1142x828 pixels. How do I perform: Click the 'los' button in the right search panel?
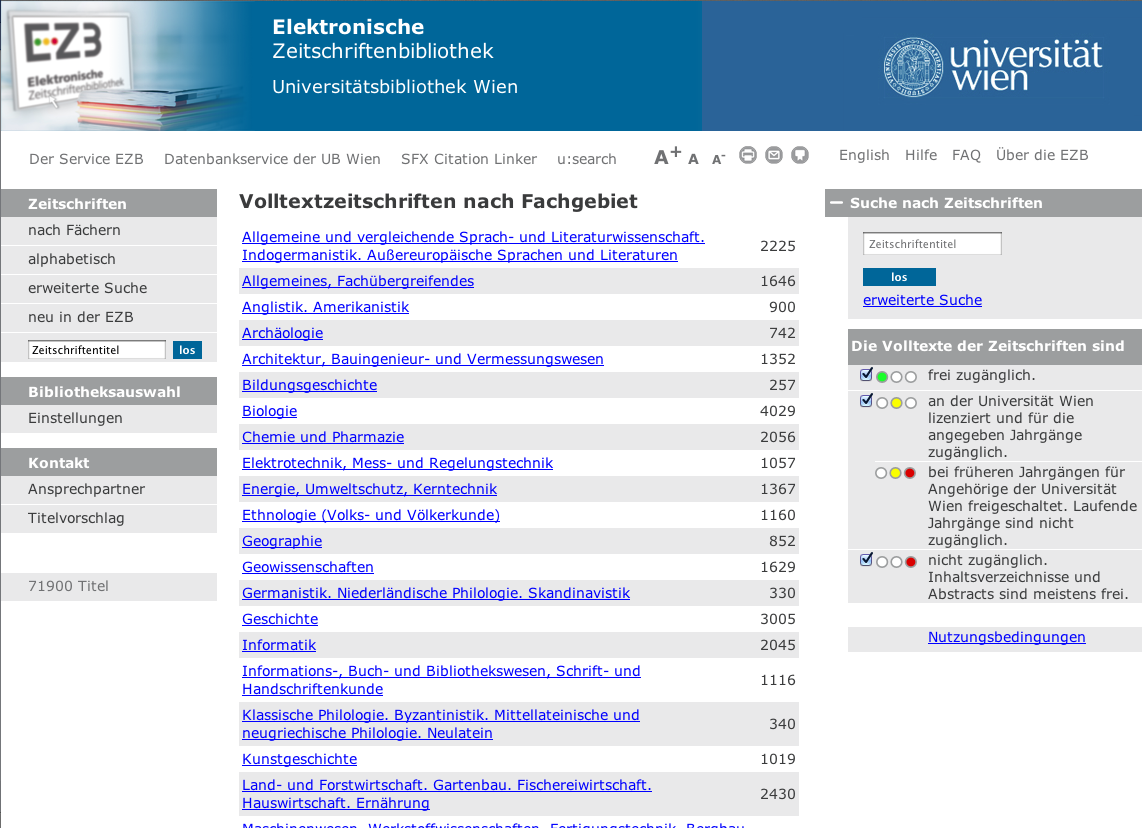point(899,277)
